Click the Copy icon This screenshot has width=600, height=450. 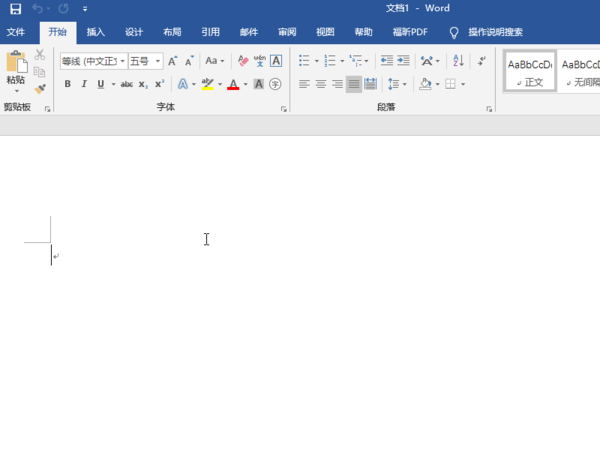point(39,72)
